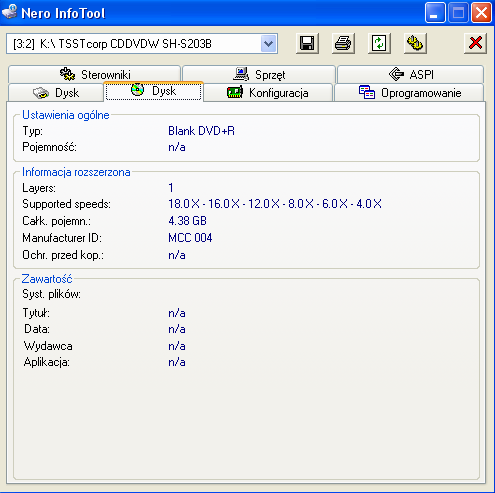Click the '4.38 GB' capacity value

[x=187, y=221]
